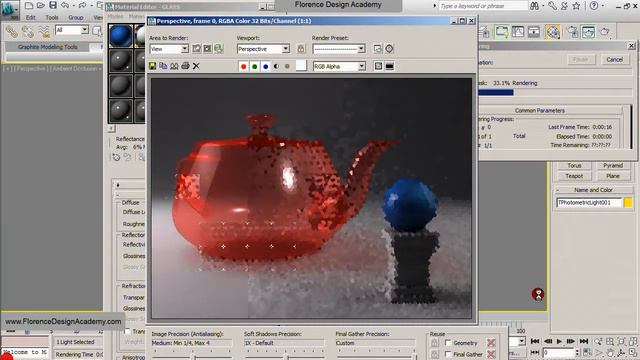This screenshot has width=640, height=360.
Task: Click the Plane primitive button
Action: 613,176
